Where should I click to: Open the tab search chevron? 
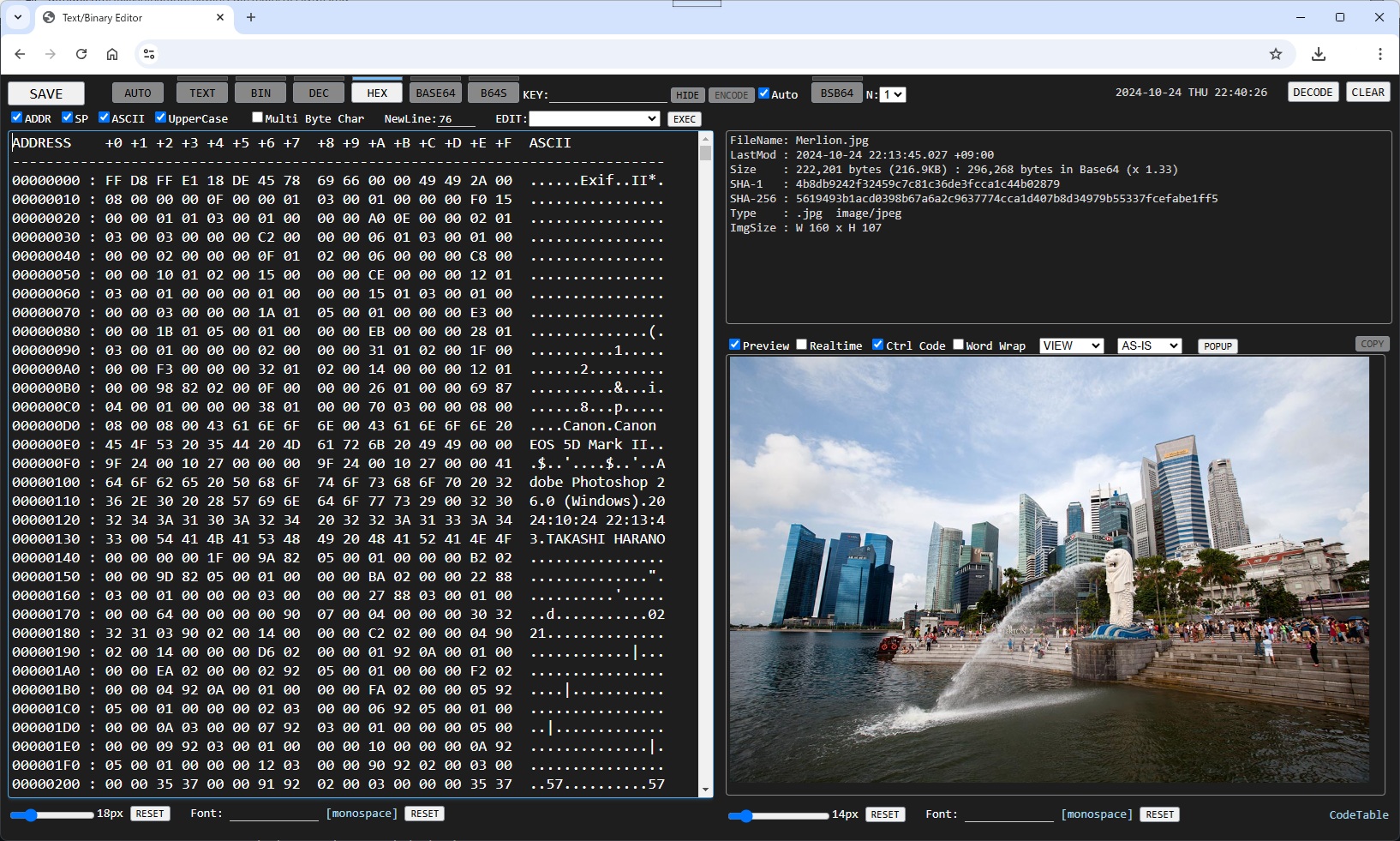(x=18, y=17)
